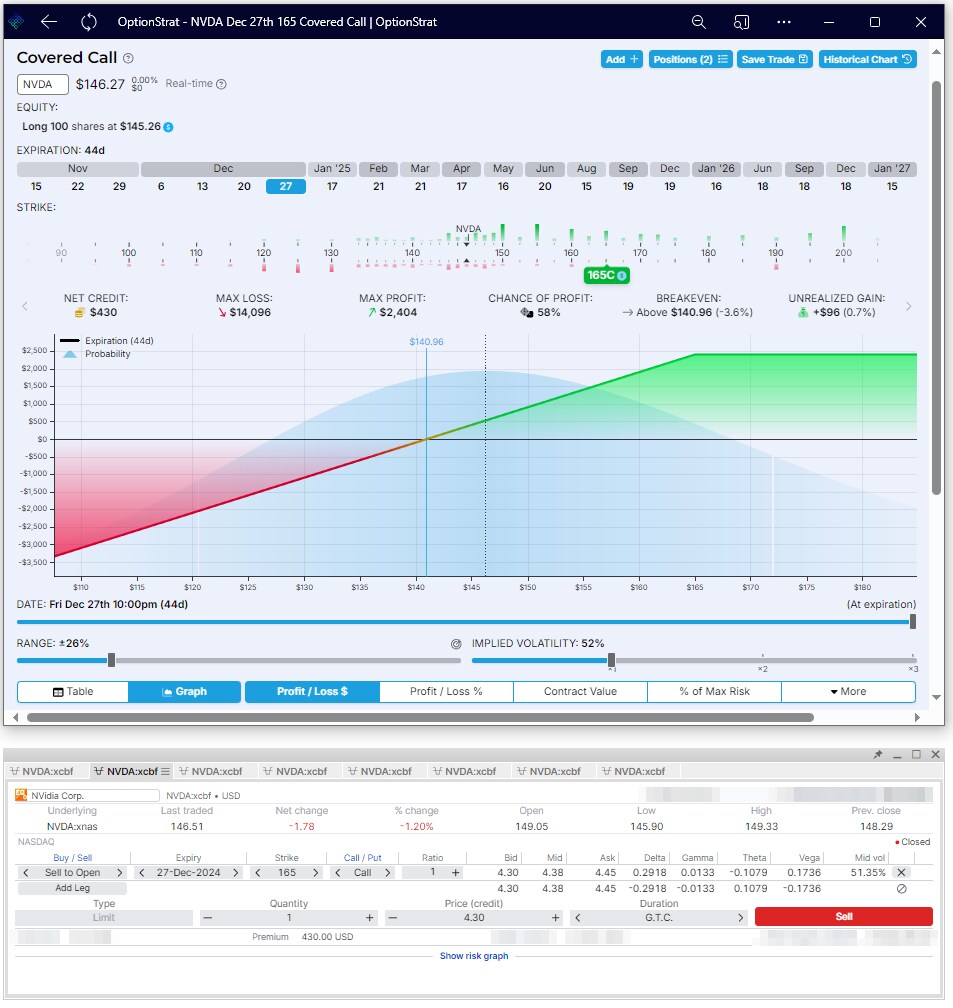Click the disabled circle icon in leg row
This screenshot has width=953, height=1008.
click(x=902, y=889)
